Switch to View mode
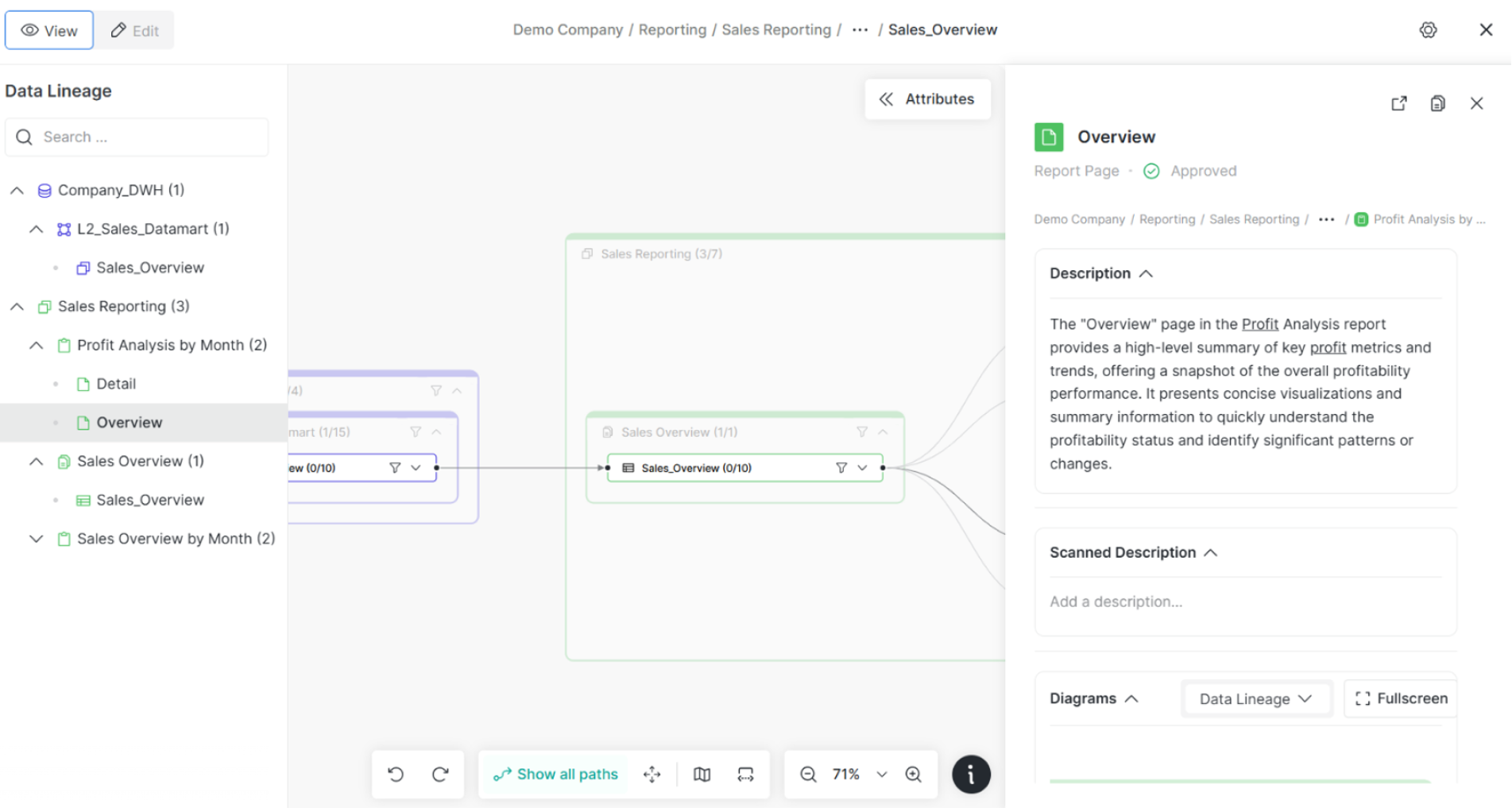This screenshot has height=808, width=1512. 49,30
